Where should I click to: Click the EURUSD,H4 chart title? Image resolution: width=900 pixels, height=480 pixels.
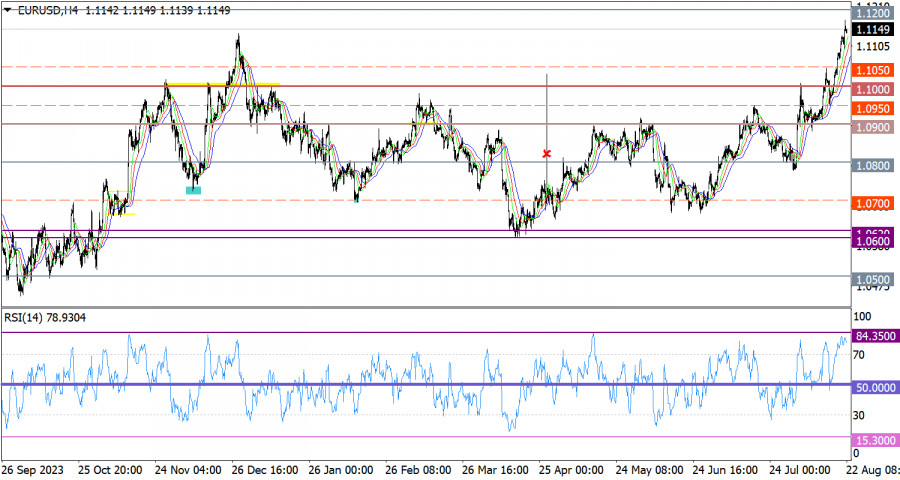[x=48, y=10]
